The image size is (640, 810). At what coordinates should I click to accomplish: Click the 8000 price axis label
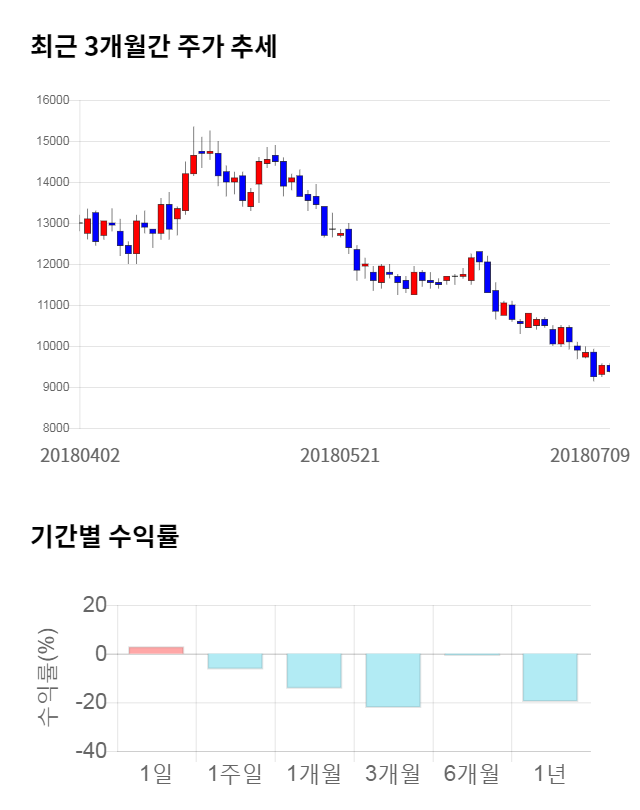(56, 429)
